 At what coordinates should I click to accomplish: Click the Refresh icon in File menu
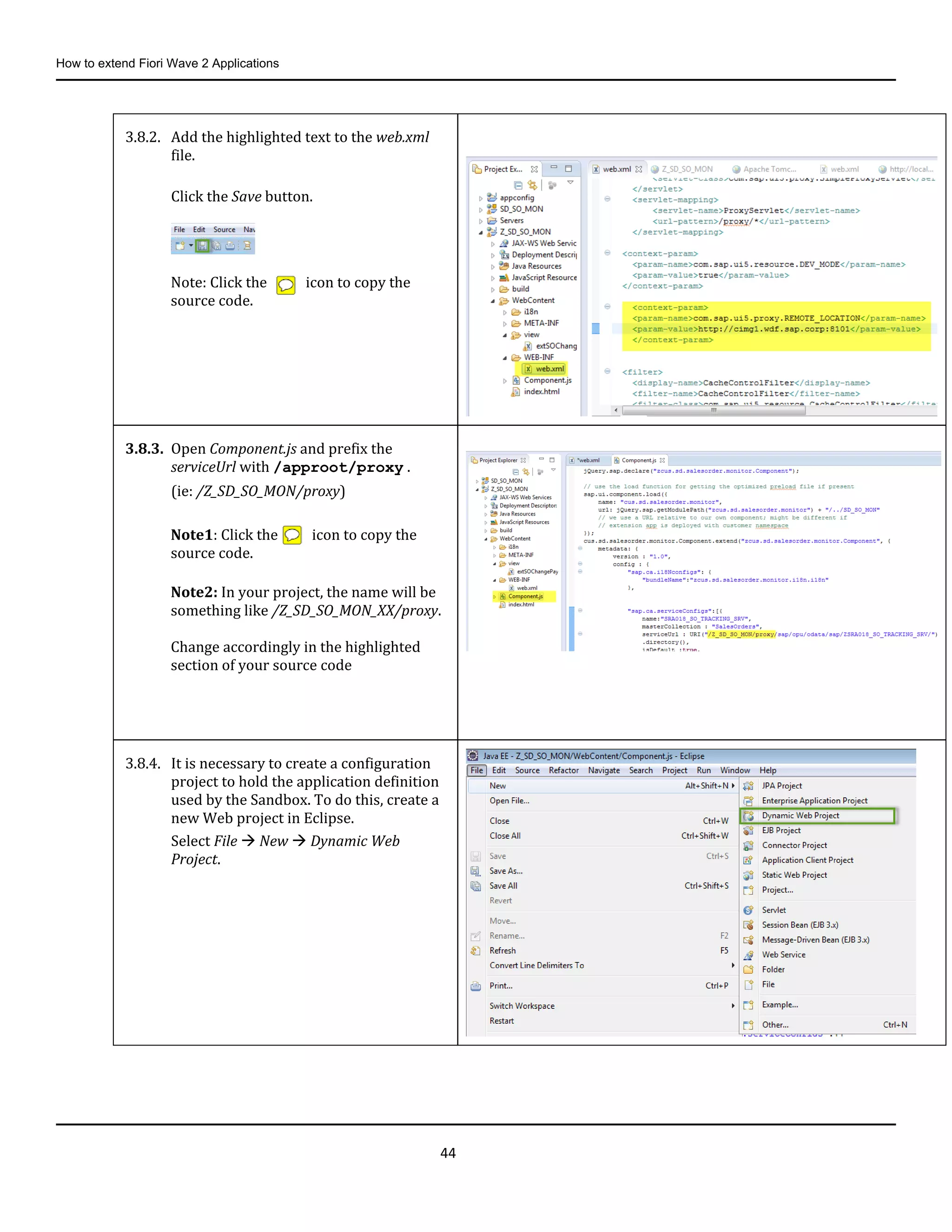pos(476,951)
